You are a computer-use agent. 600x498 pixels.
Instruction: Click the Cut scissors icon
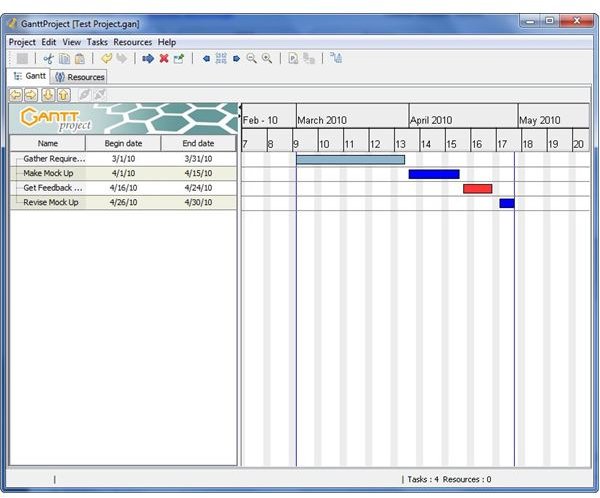point(49,59)
